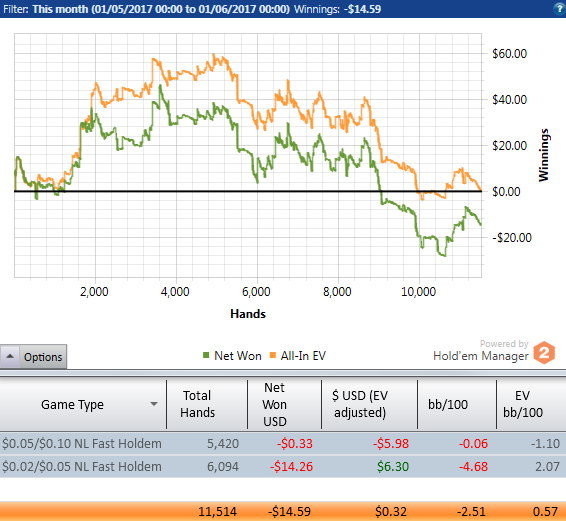Screen dimensions: 566x521
Task: Click the totals row with 11,514 hands
Action: [283, 511]
